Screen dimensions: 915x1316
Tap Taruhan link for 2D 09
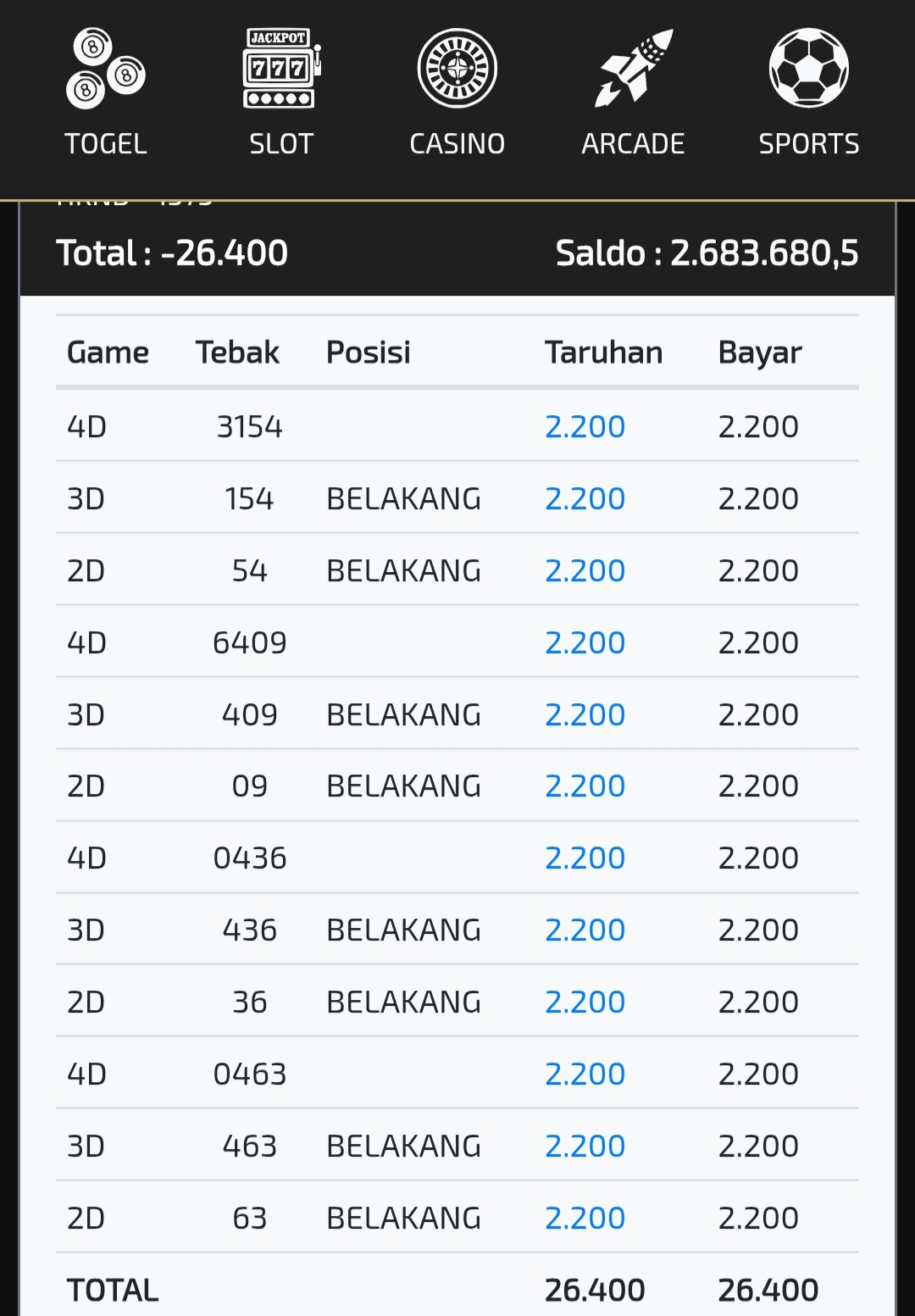coord(585,786)
